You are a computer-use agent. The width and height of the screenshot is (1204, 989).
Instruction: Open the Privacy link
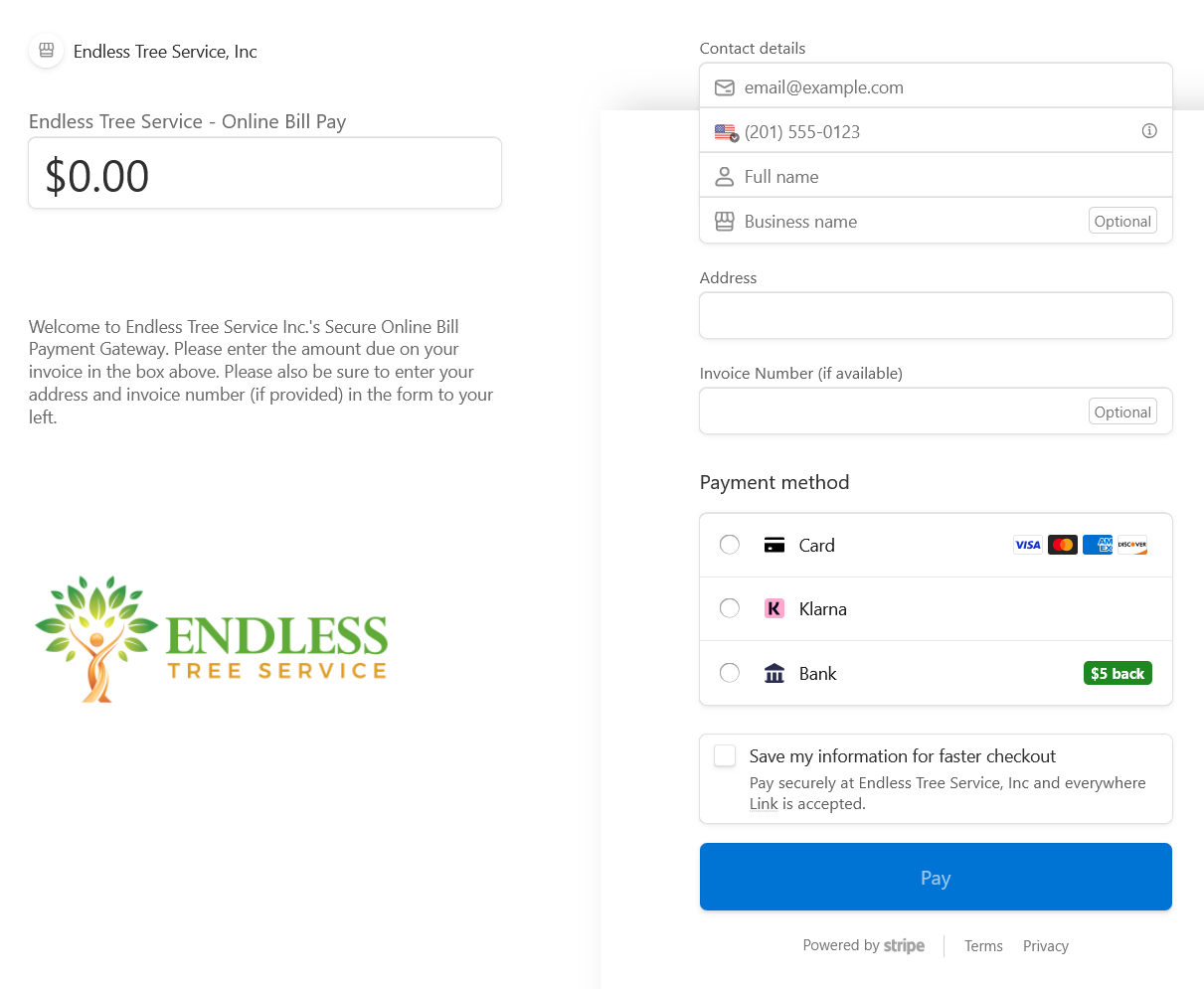(1045, 946)
